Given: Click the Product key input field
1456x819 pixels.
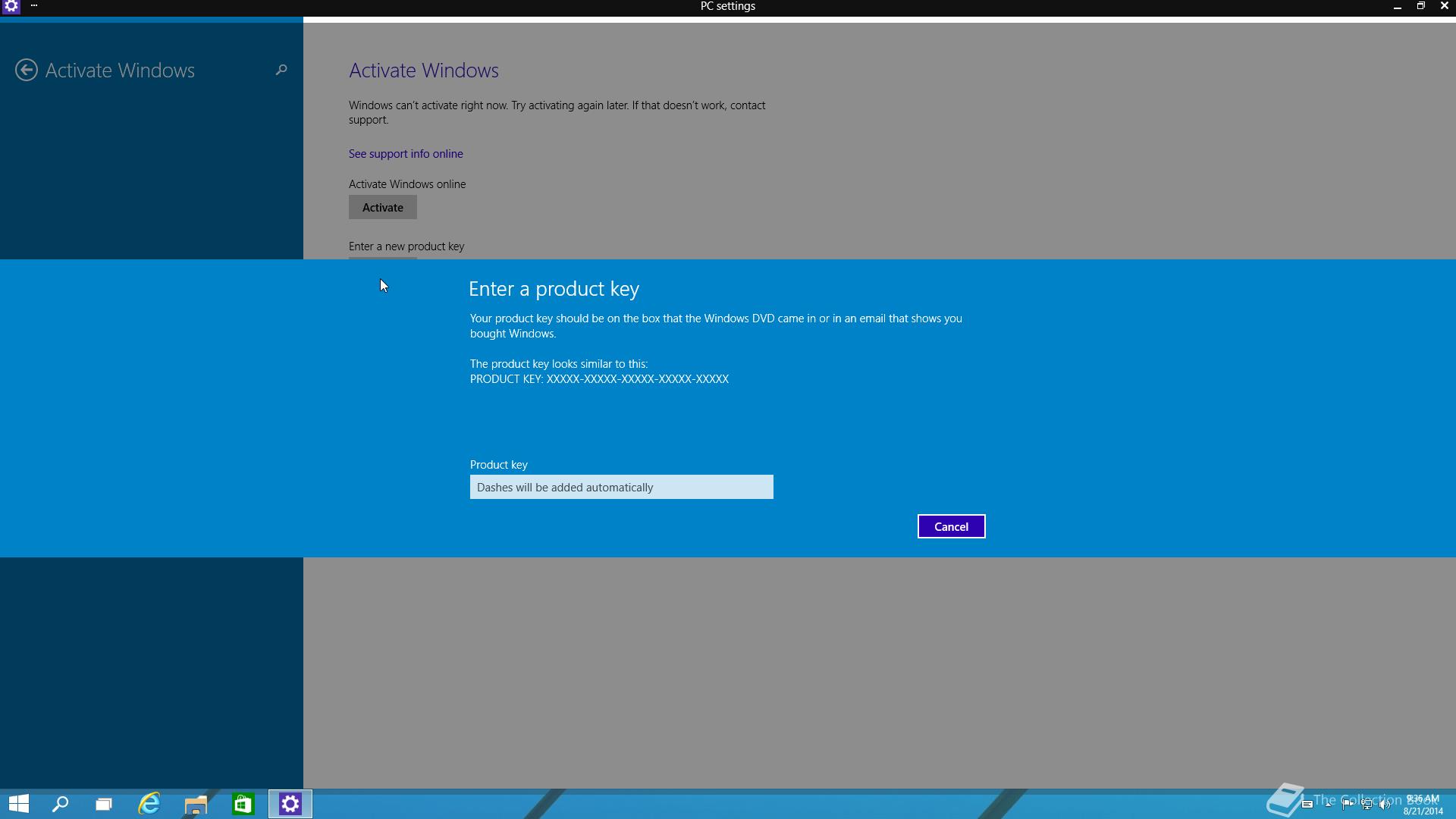Looking at the screenshot, I should pyautogui.click(x=622, y=487).
